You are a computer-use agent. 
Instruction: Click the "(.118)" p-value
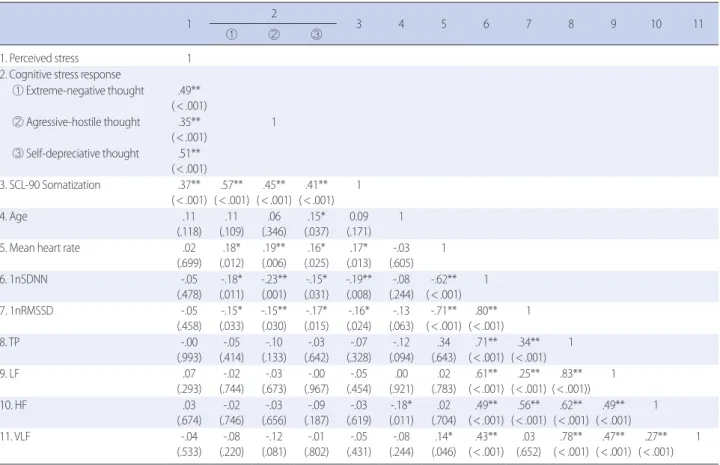coord(189,232)
